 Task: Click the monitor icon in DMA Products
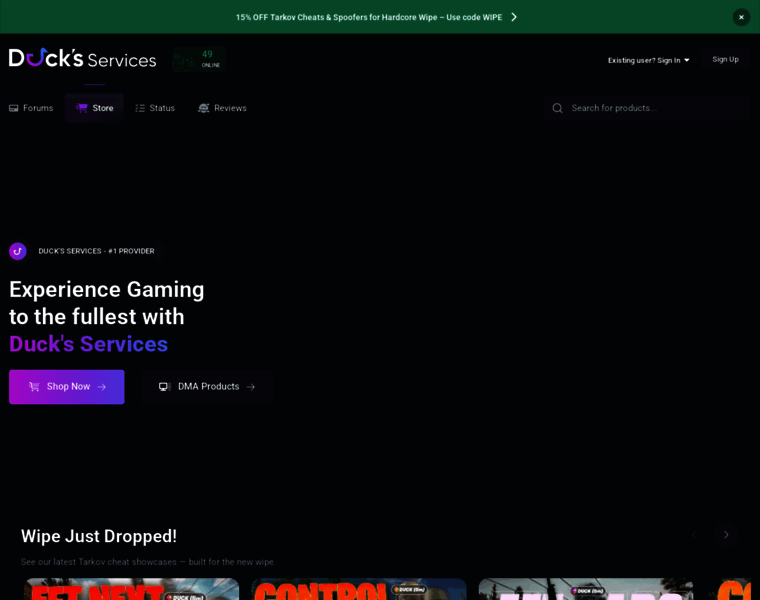(165, 387)
